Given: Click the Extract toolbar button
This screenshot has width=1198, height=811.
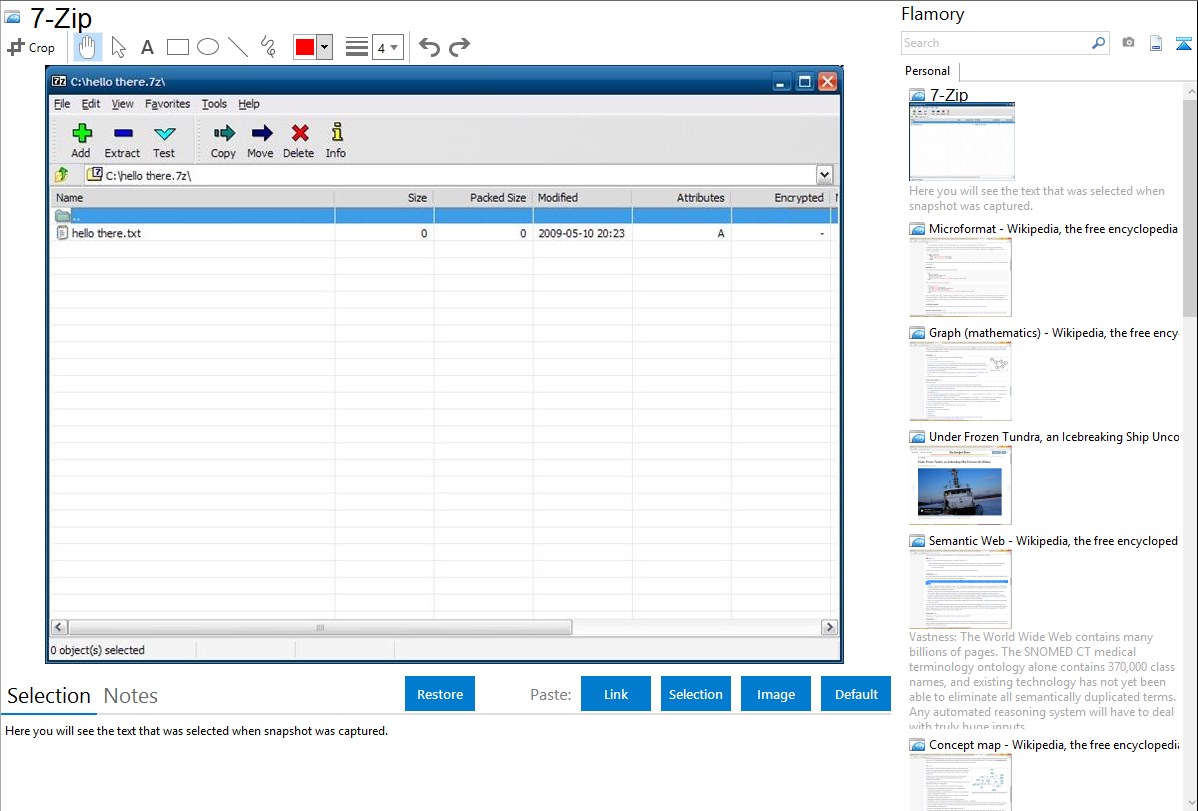Looking at the screenshot, I should (122, 141).
